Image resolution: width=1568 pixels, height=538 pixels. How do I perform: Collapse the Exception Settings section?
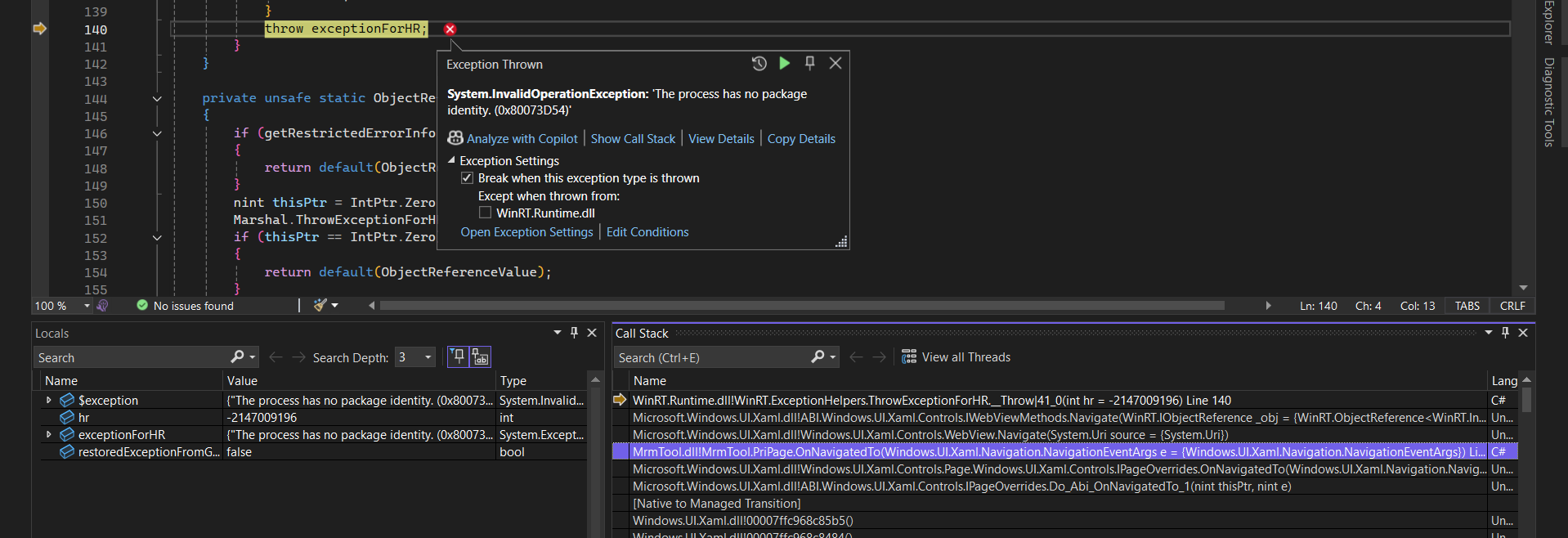(451, 160)
